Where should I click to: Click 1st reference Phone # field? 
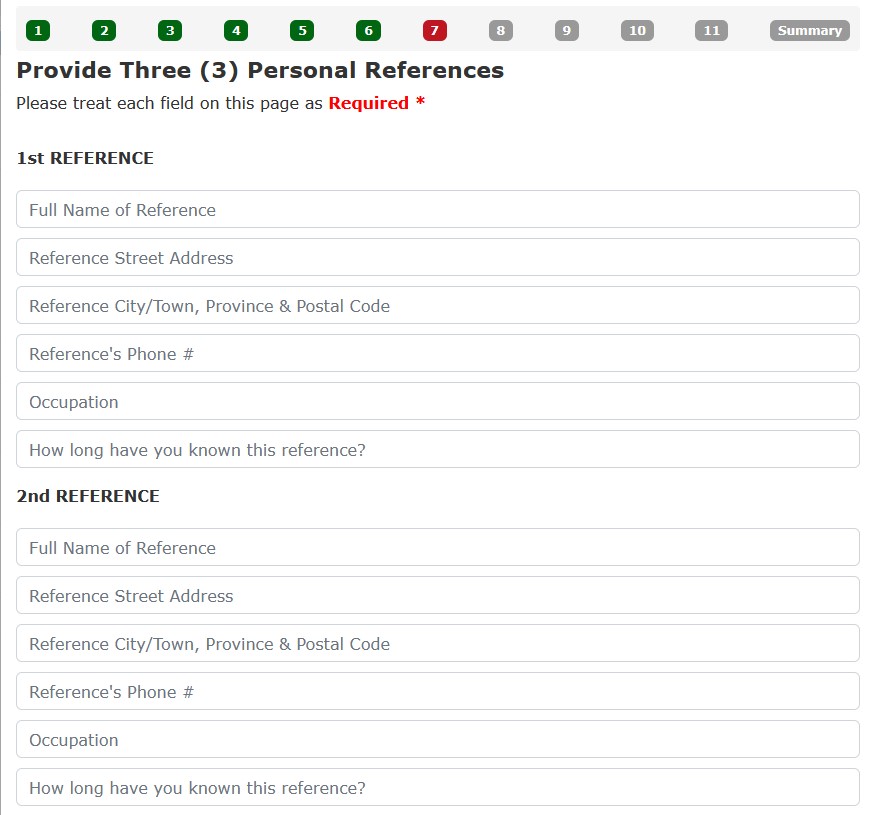pos(437,354)
